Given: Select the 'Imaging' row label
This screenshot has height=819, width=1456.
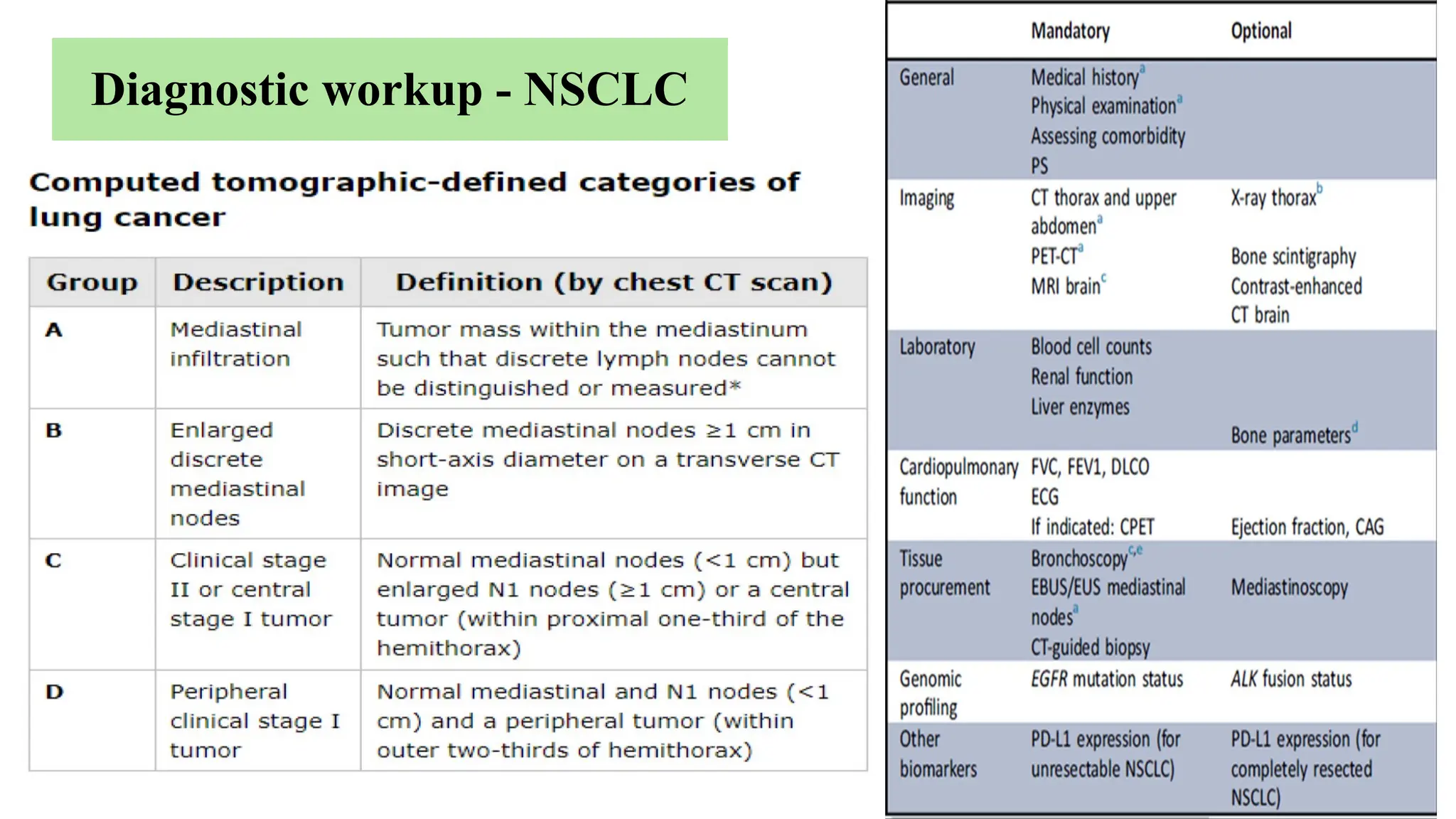Looking at the screenshot, I should click(926, 198).
